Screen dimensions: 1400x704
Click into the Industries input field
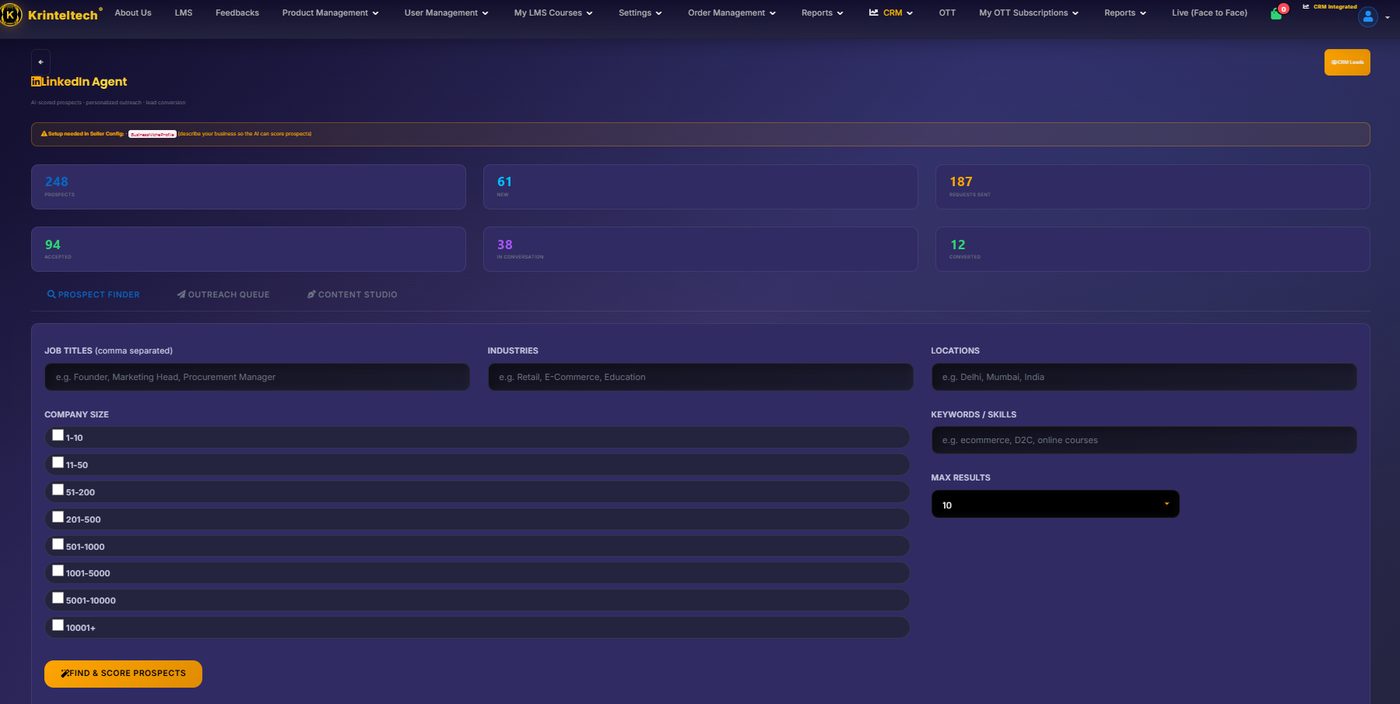700,377
